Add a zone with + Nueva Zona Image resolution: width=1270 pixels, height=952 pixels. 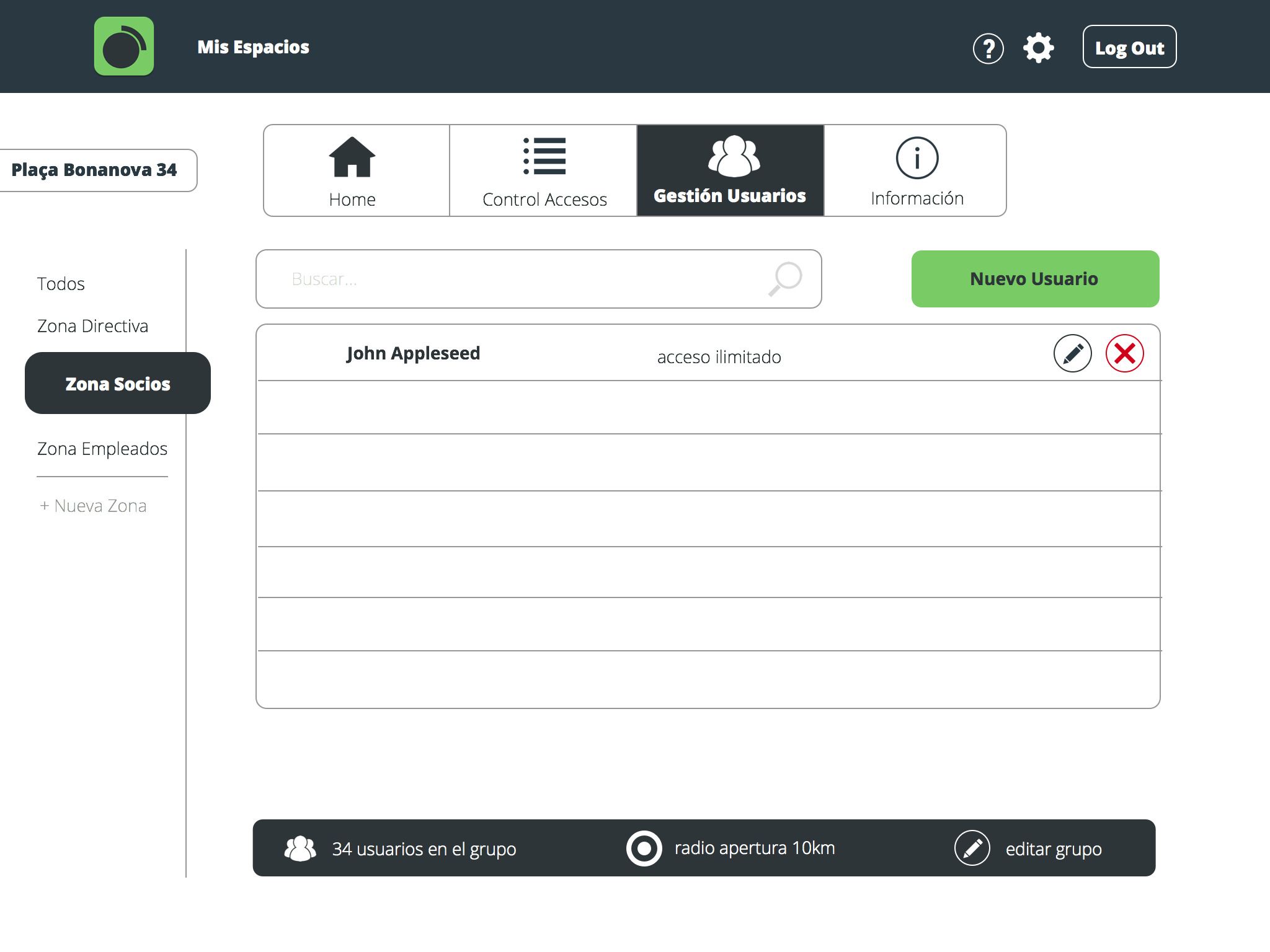click(x=93, y=506)
